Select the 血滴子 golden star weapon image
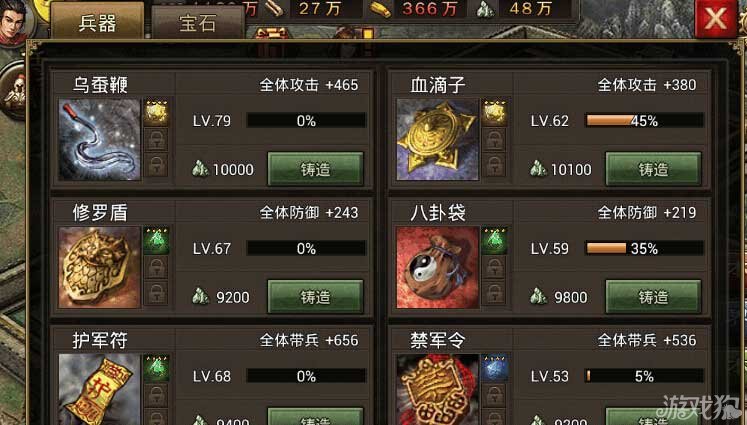 [437, 140]
